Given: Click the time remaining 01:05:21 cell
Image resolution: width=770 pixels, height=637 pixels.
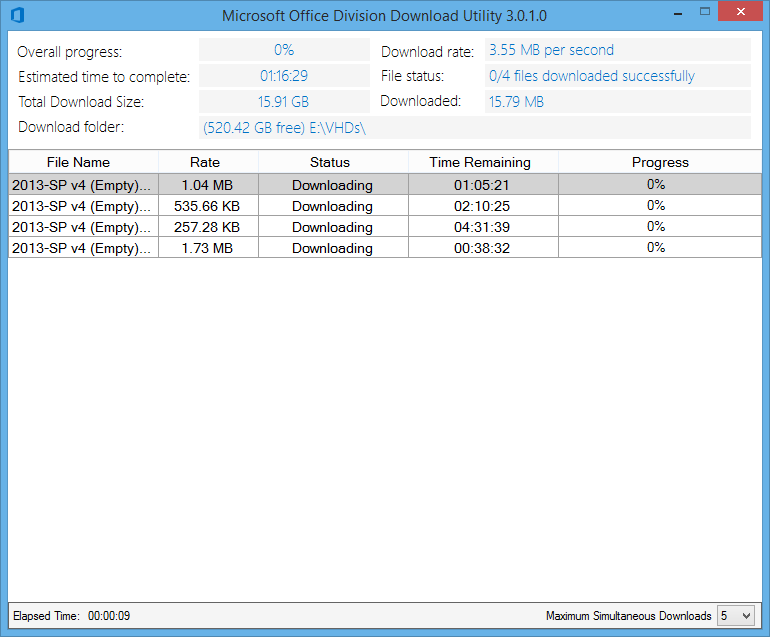Looking at the screenshot, I should [x=482, y=185].
